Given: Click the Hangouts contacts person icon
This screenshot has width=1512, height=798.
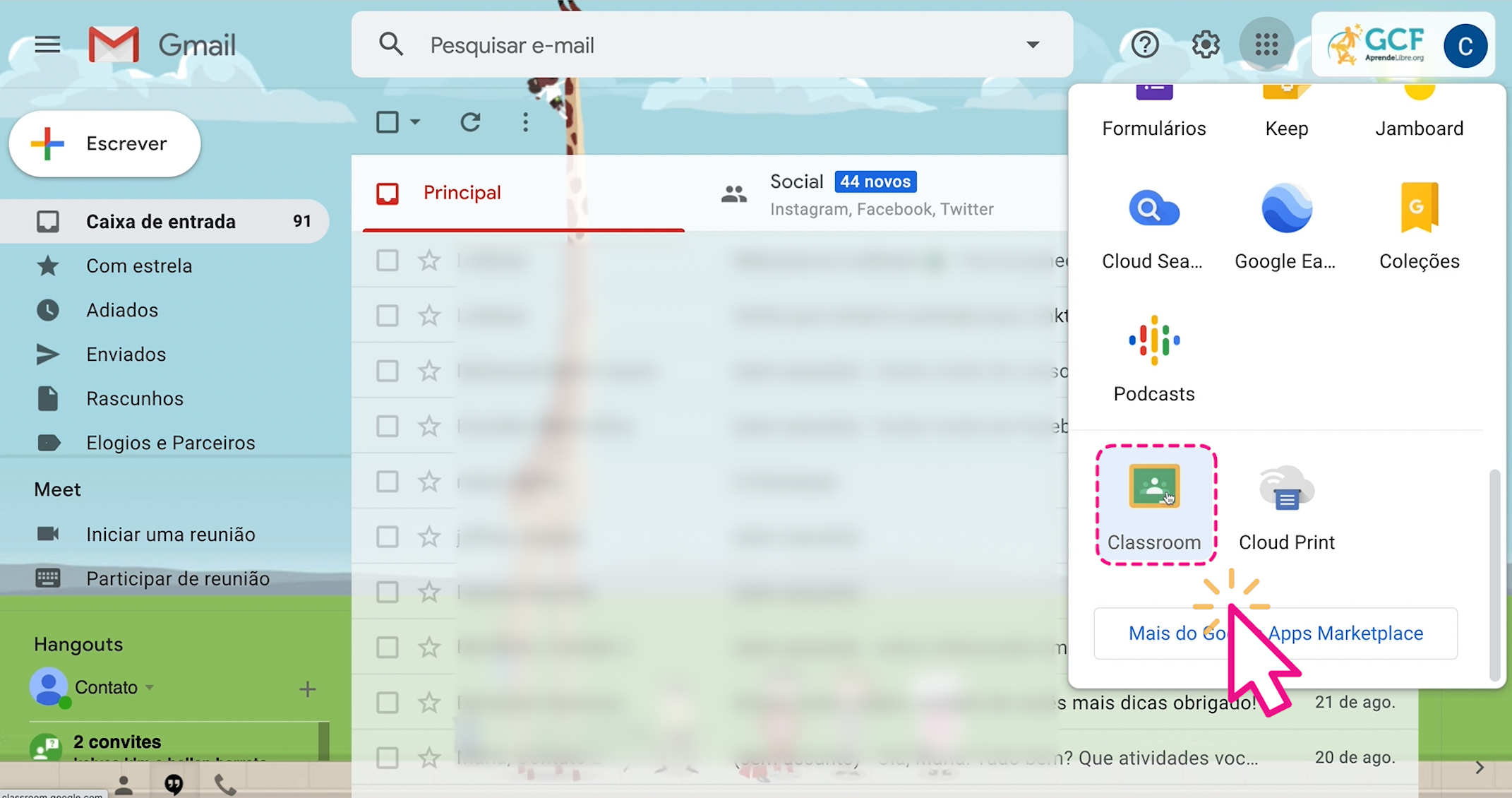Looking at the screenshot, I should (x=124, y=784).
